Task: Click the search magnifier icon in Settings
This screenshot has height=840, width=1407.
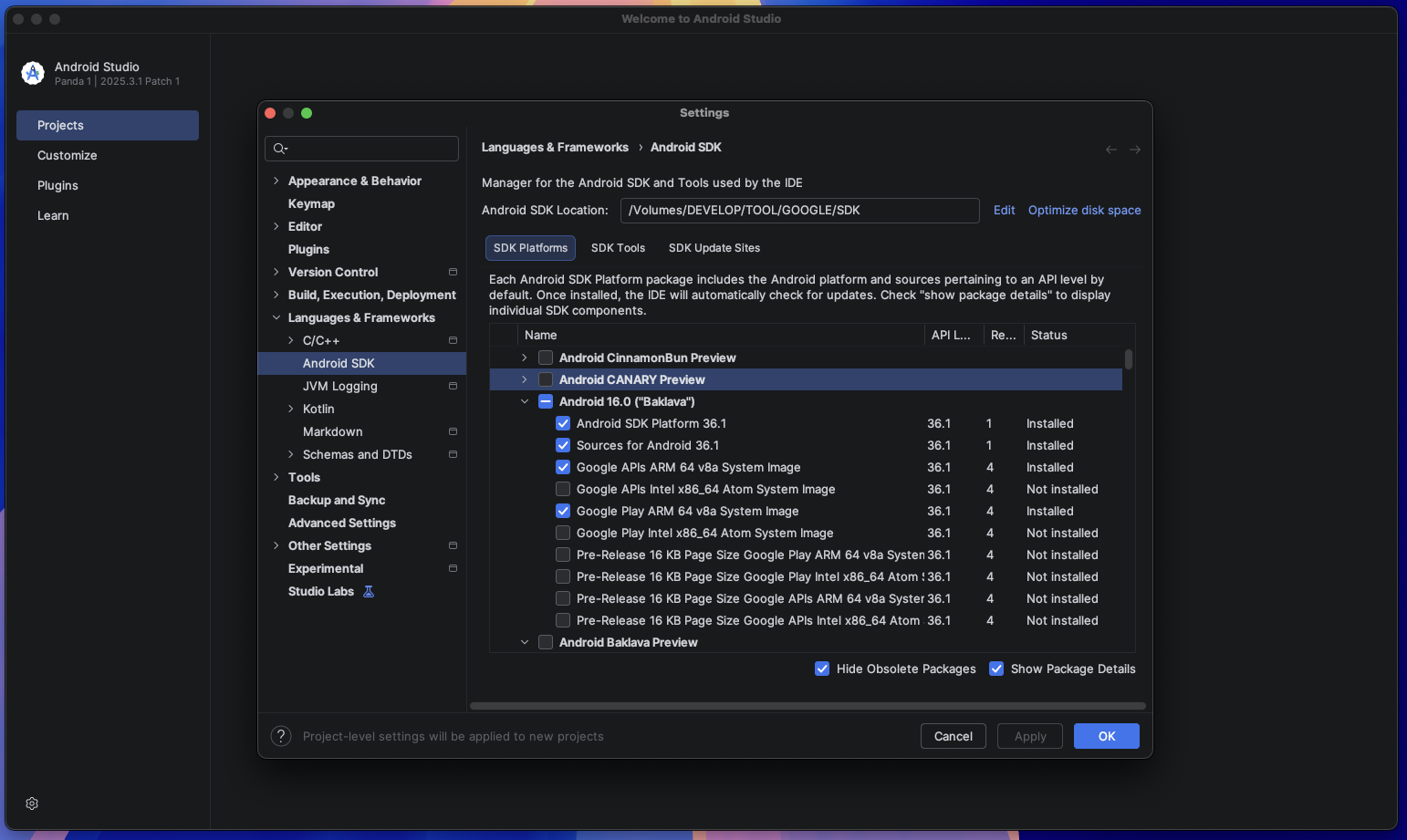Action: 280,149
